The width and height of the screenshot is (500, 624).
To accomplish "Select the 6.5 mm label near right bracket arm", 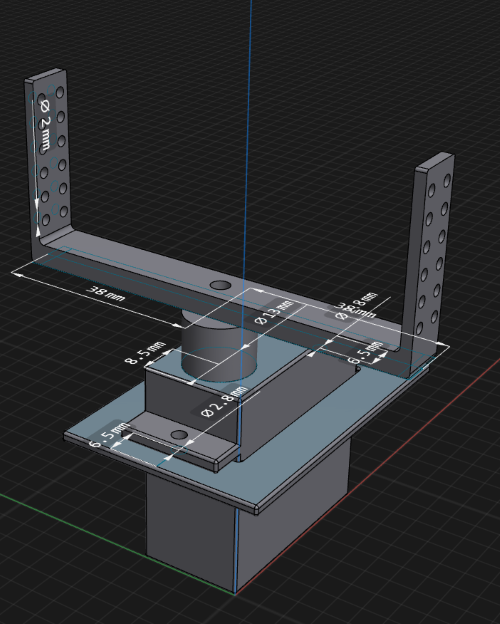I will [366, 352].
